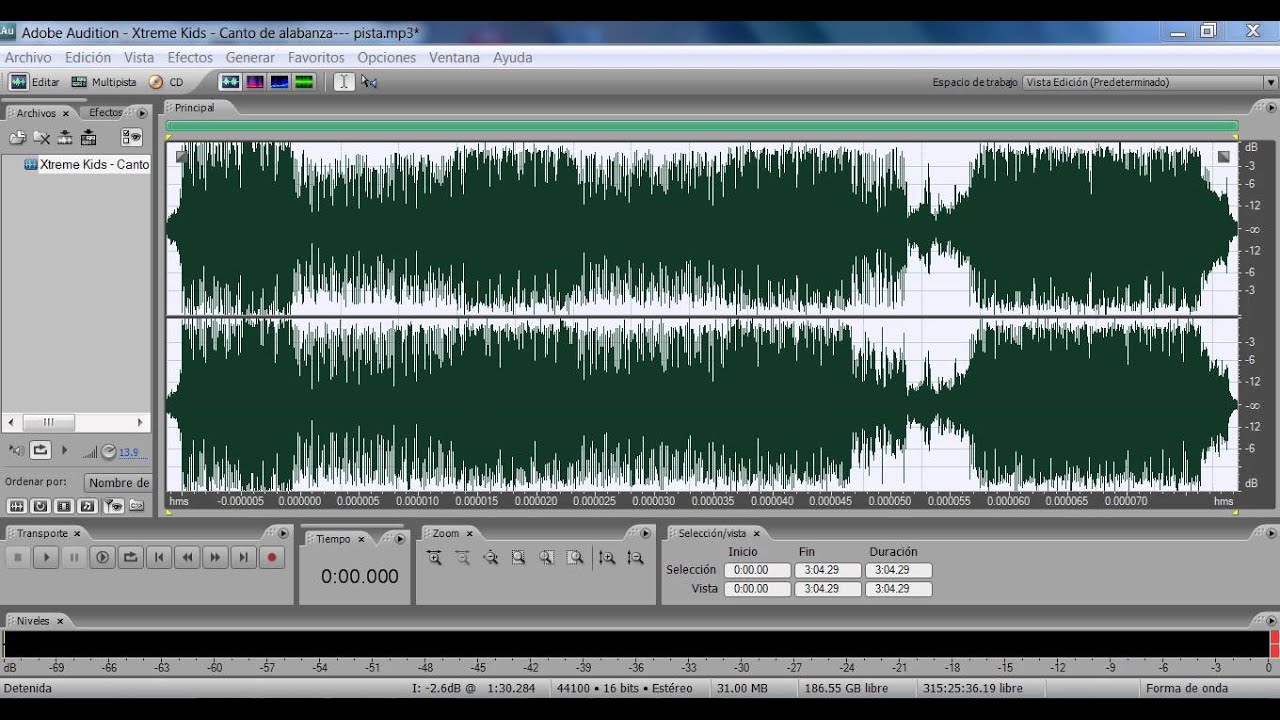Click Play in Transporte panel
The image size is (1280, 720).
pos(45,558)
